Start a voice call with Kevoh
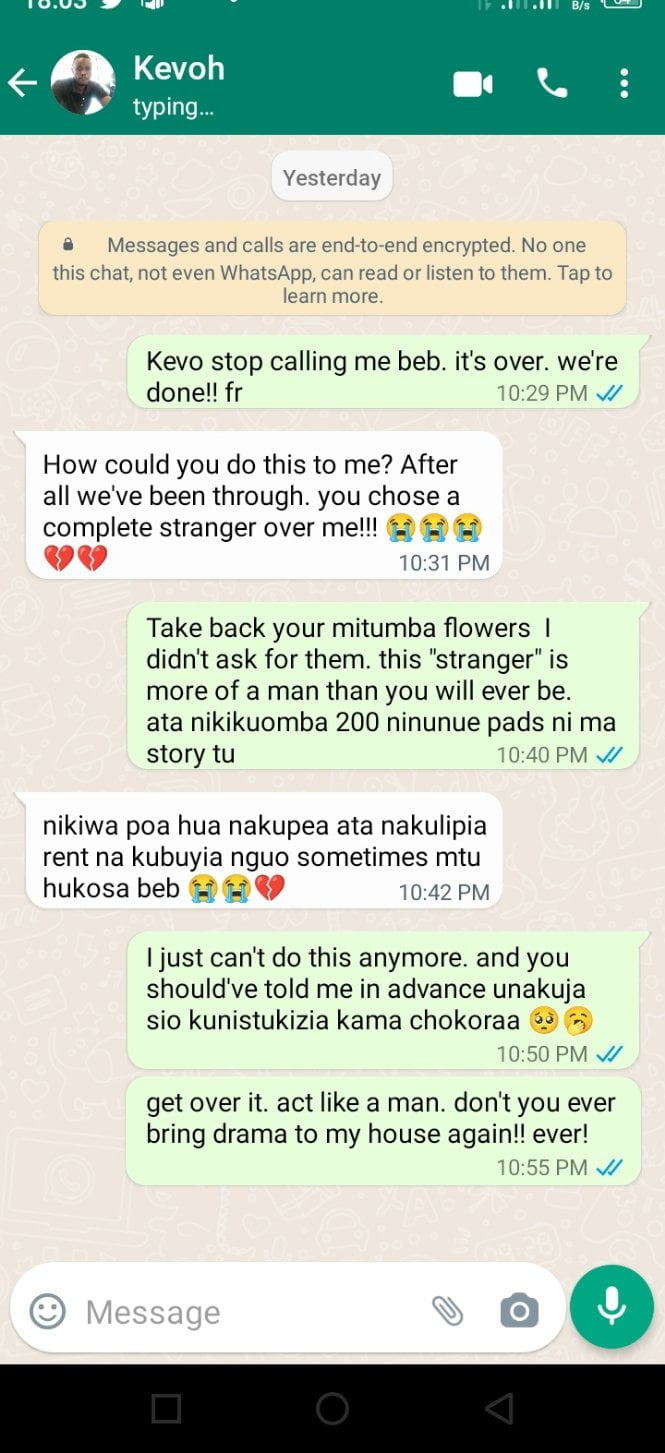The width and height of the screenshot is (665, 1453). point(552,83)
